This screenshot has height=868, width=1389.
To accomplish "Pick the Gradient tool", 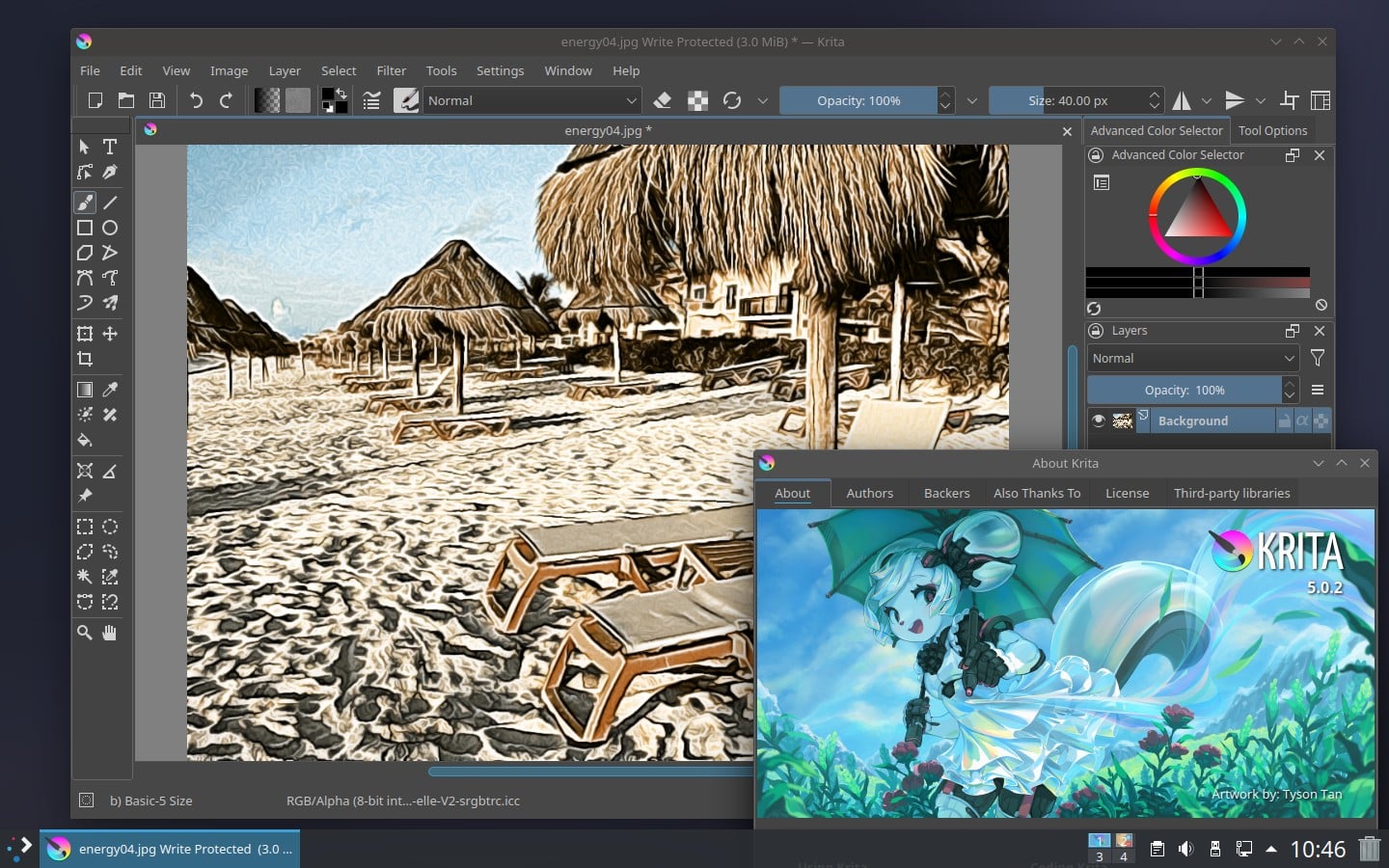I will click(x=84, y=389).
